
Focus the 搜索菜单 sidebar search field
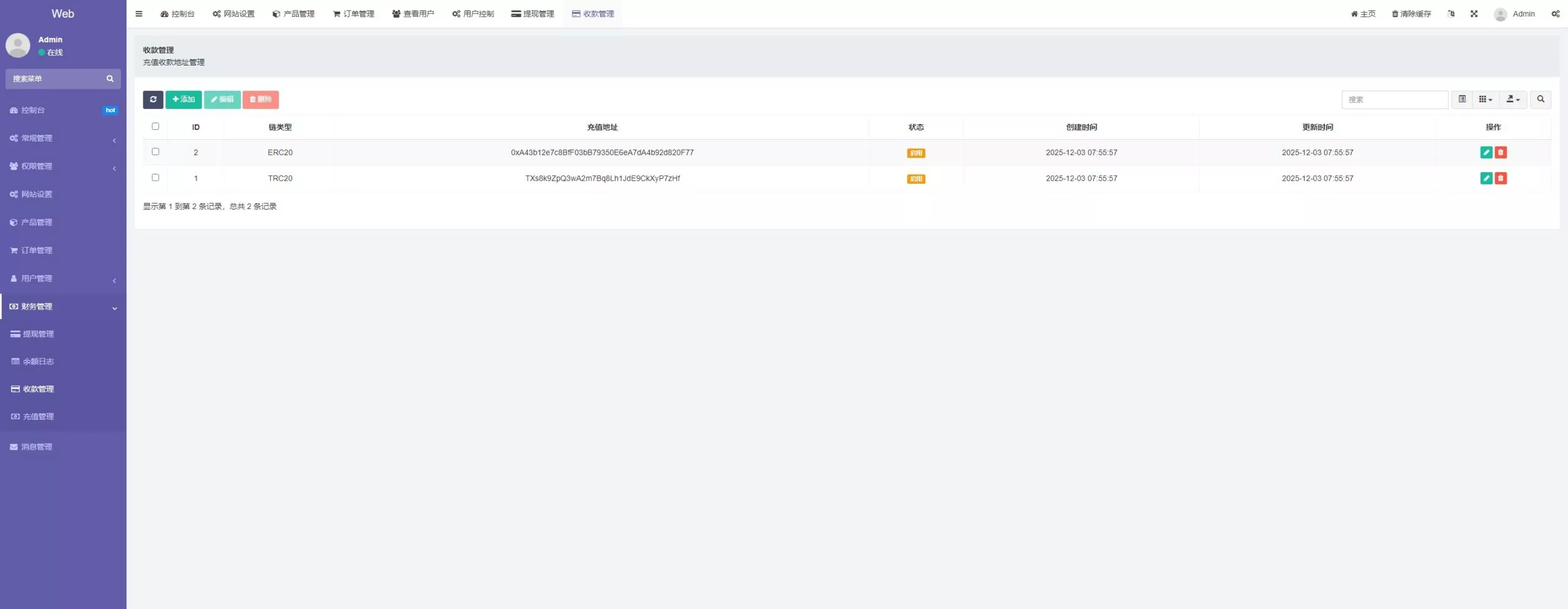(x=55, y=78)
